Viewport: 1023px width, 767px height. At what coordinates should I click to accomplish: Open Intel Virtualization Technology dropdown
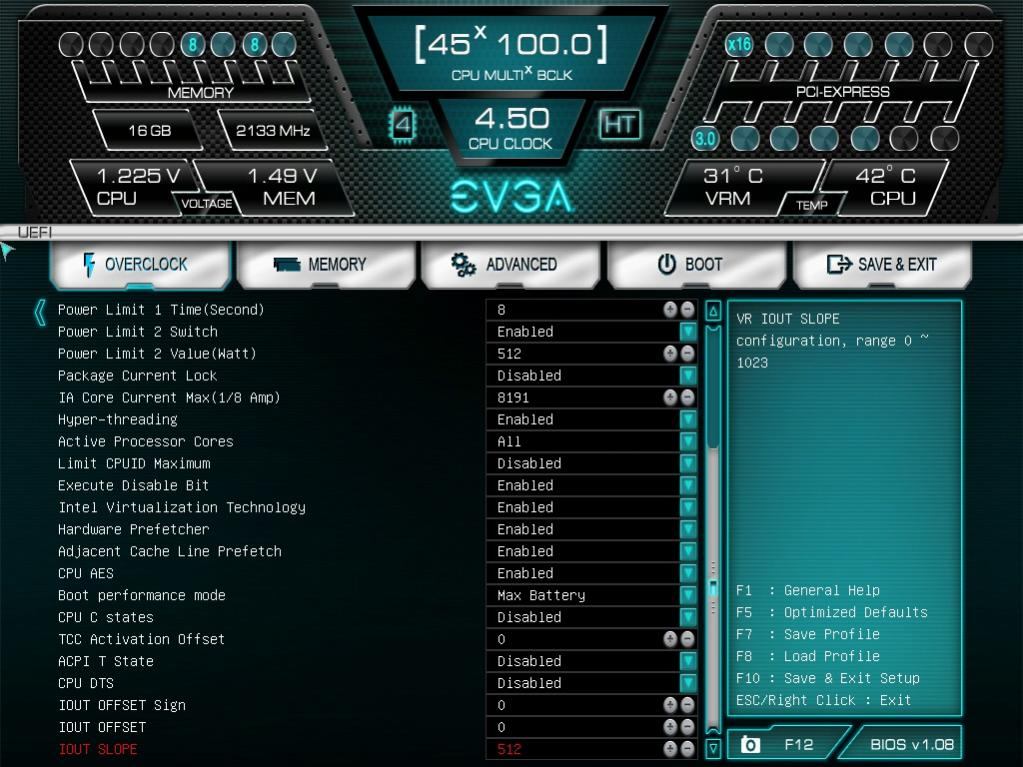[x=688, y=507]
